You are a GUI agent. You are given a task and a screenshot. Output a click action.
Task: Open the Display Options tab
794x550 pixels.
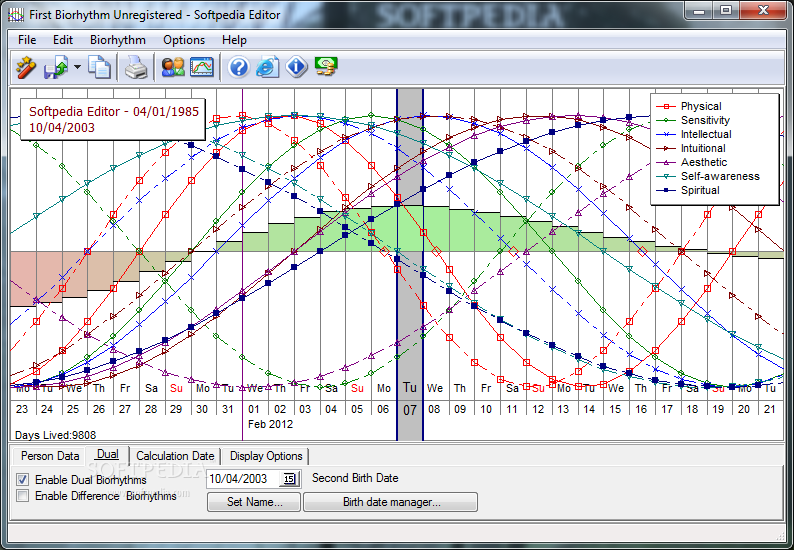(x=266, y=456)
